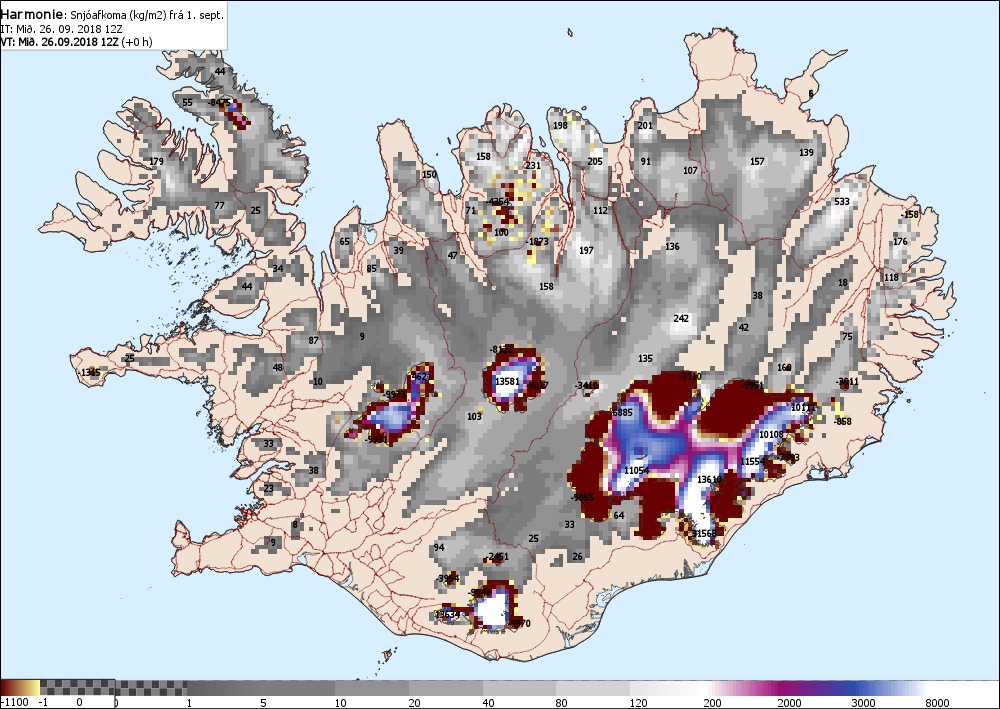Screen dimensions: 1000x709
Task: Click the map value '-4354' in the north
Action: coord(498,201)
